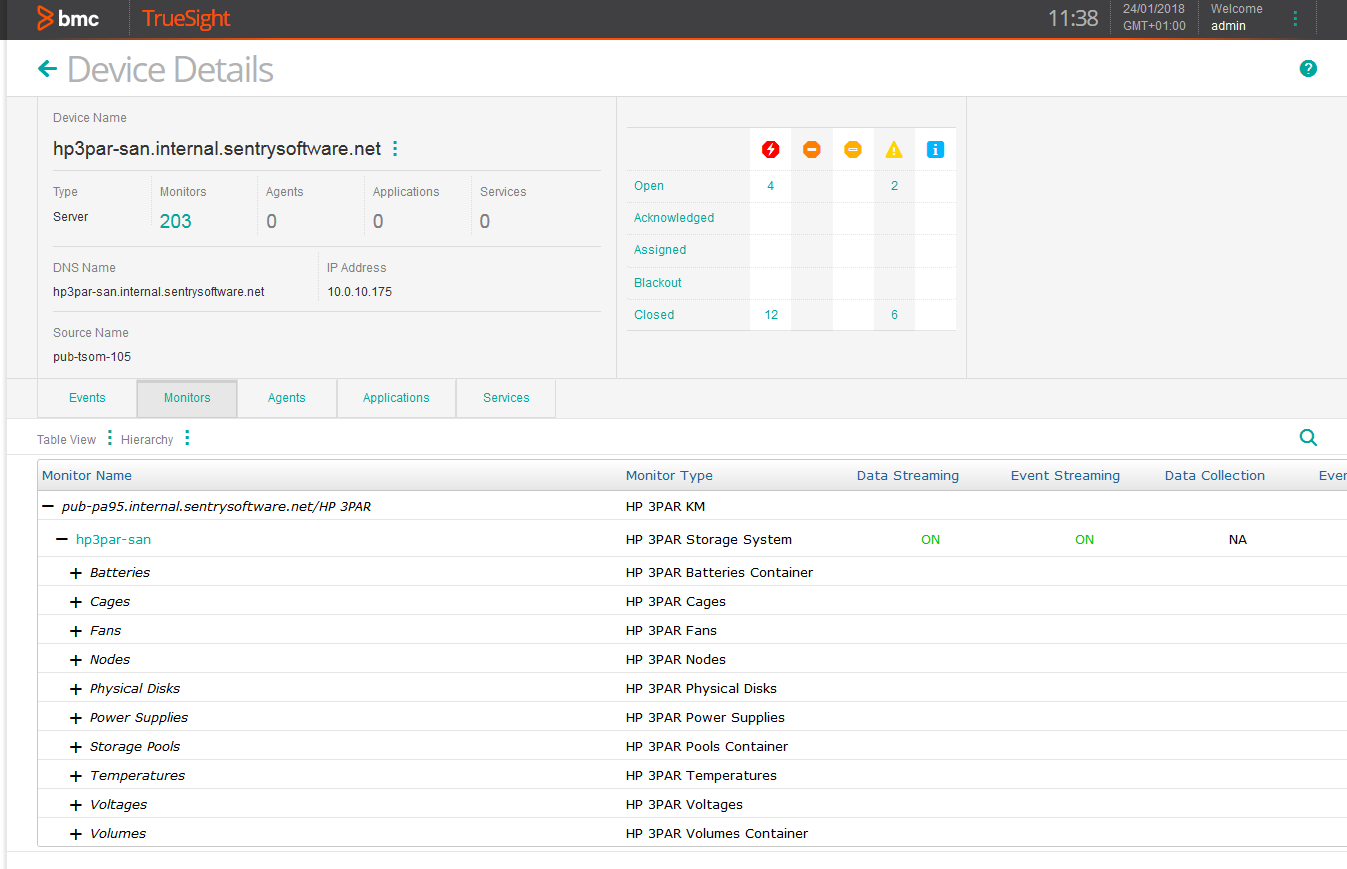
Task: Switch to the Applications tab
Action: tap(396, 397)
